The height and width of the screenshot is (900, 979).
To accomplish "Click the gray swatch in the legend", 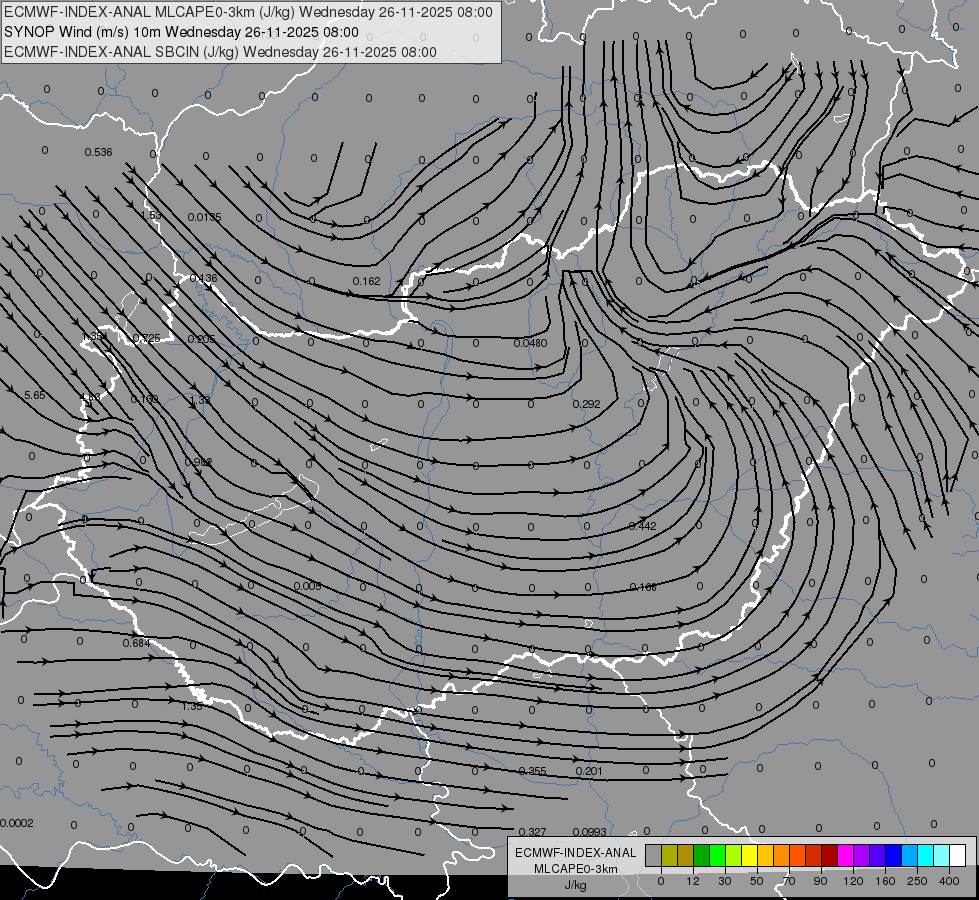I will coord(654,855).
